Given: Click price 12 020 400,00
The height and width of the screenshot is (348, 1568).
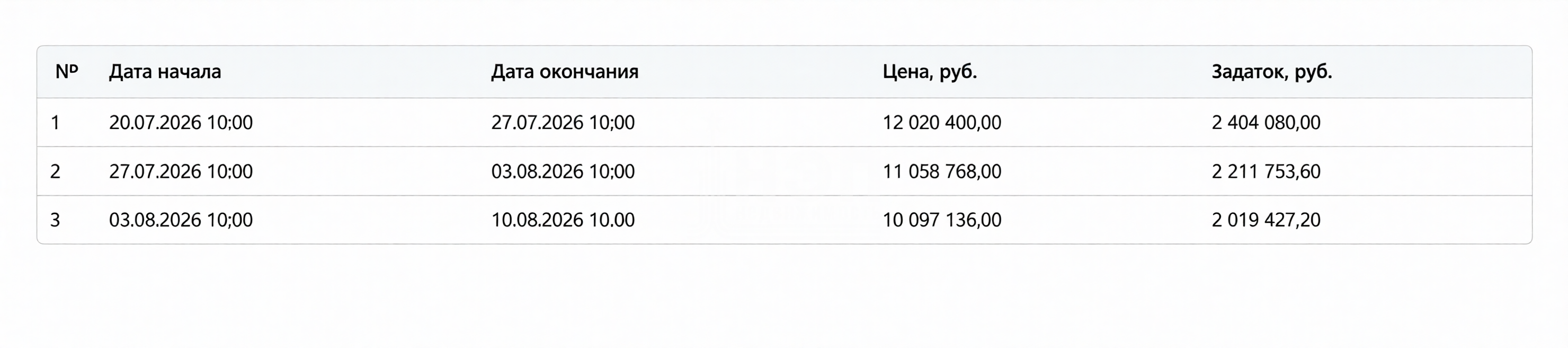Looking at the screenshot, I should (942, 123).
